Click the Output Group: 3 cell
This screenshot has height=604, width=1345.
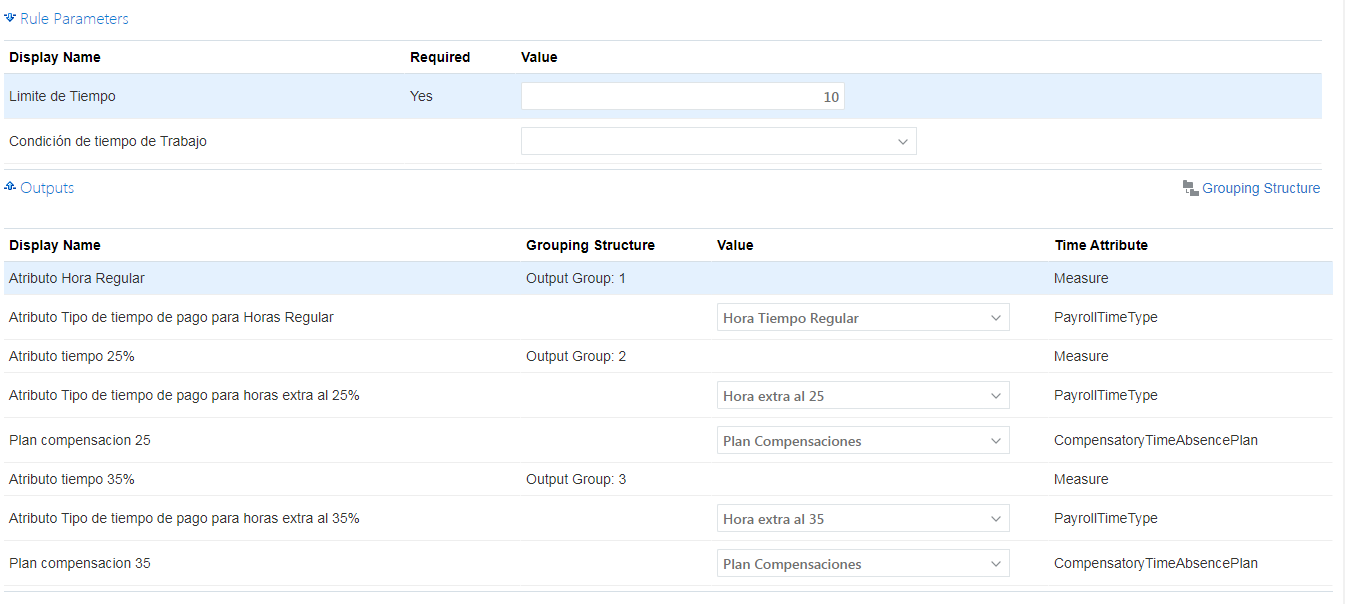point(576,479)
